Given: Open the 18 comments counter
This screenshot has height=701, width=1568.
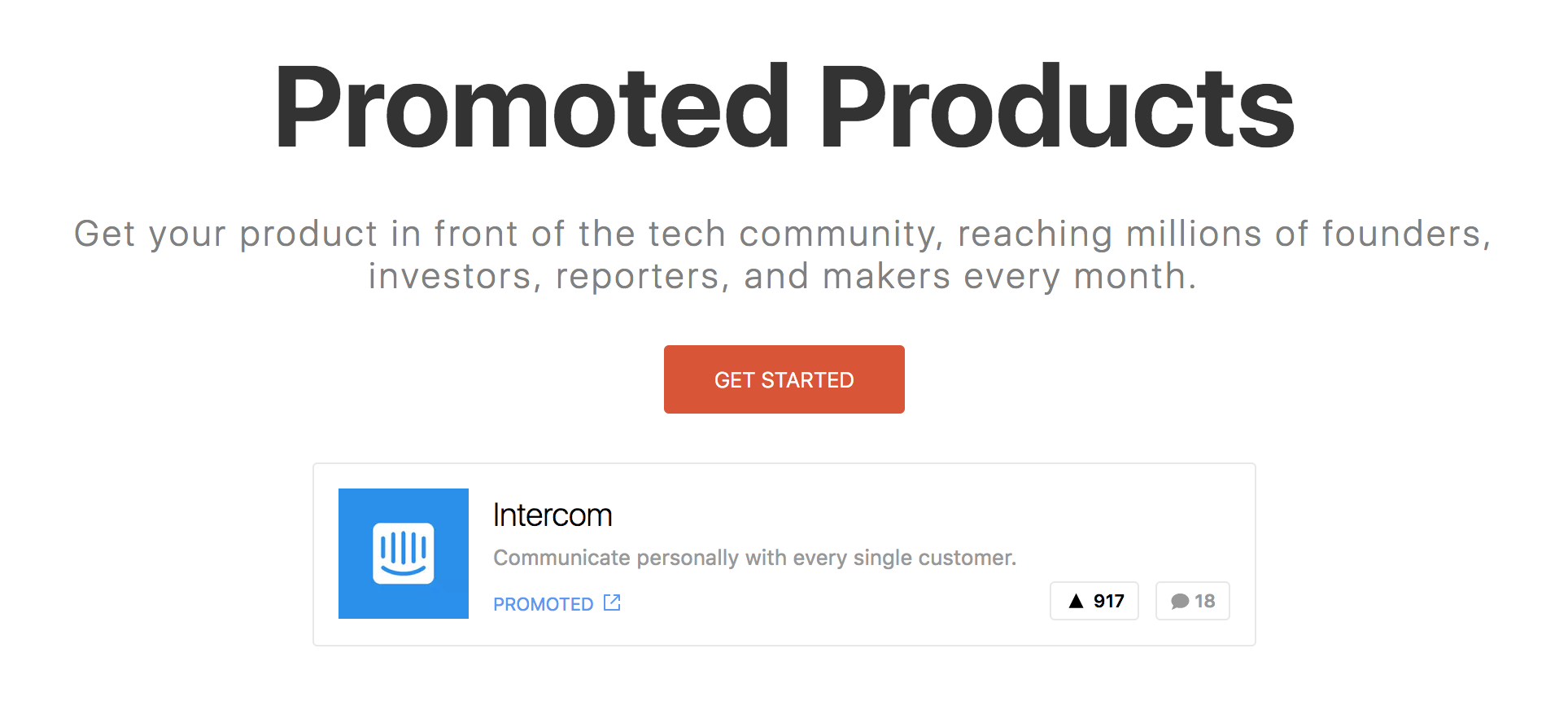Looking at the screenshot, I should tap(1191, 601).
